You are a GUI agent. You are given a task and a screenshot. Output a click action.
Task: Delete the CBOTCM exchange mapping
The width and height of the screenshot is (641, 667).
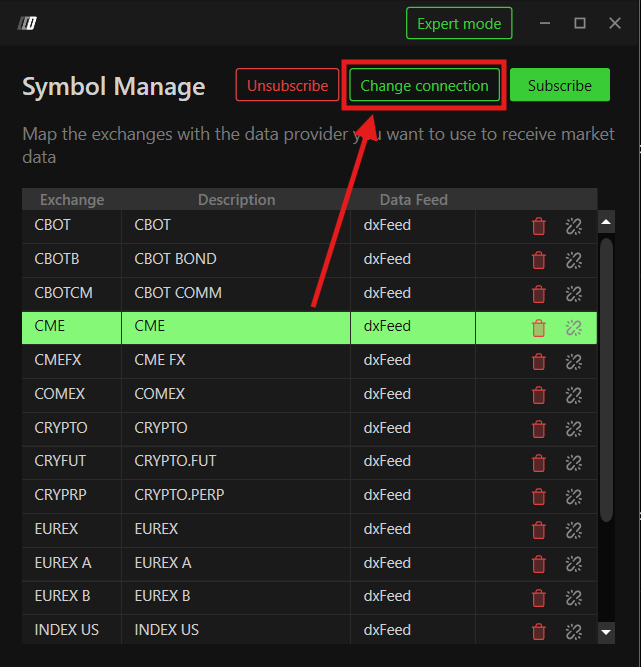click(x=538, y=294)
